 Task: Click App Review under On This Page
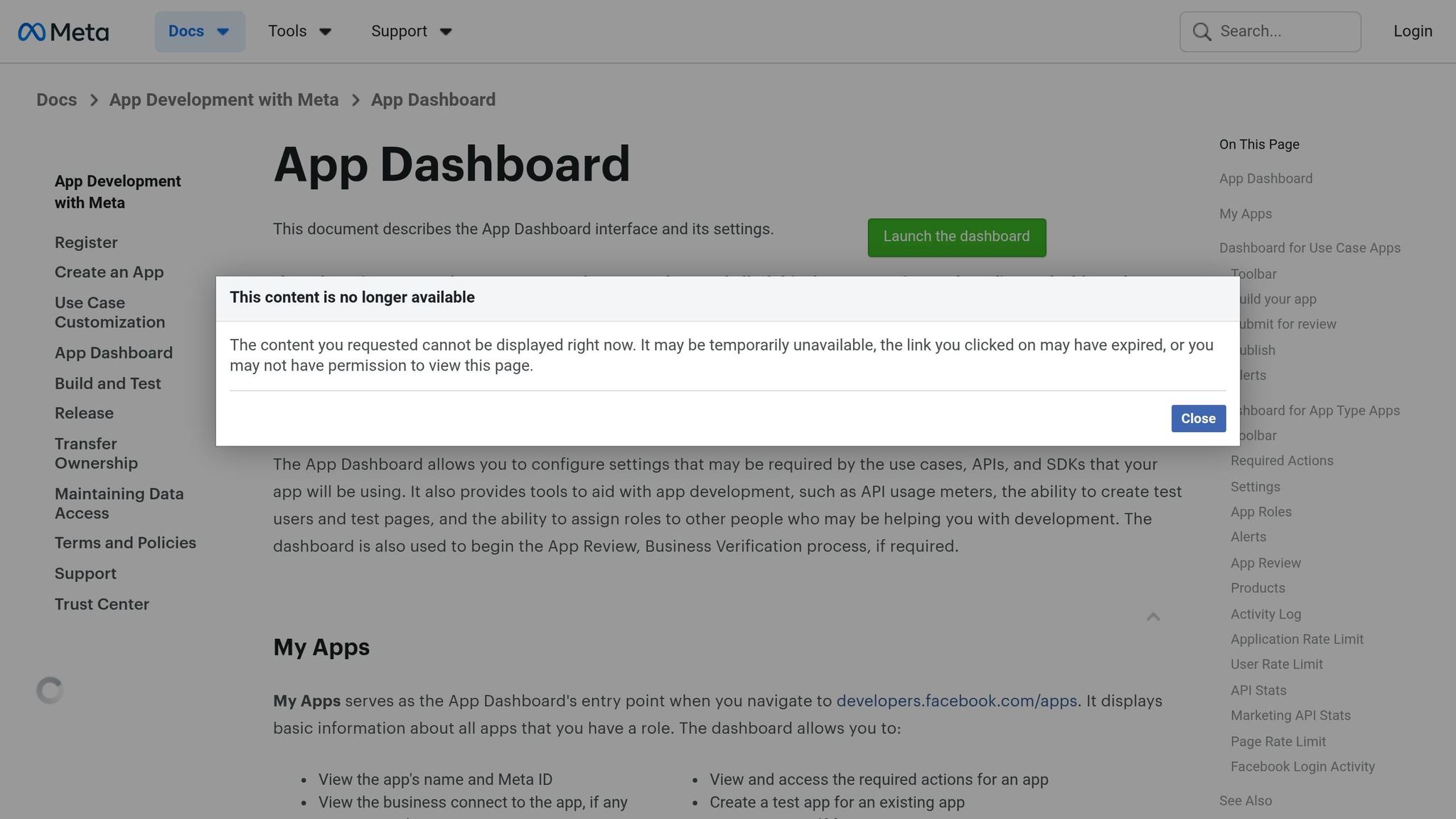point(1265,562)
